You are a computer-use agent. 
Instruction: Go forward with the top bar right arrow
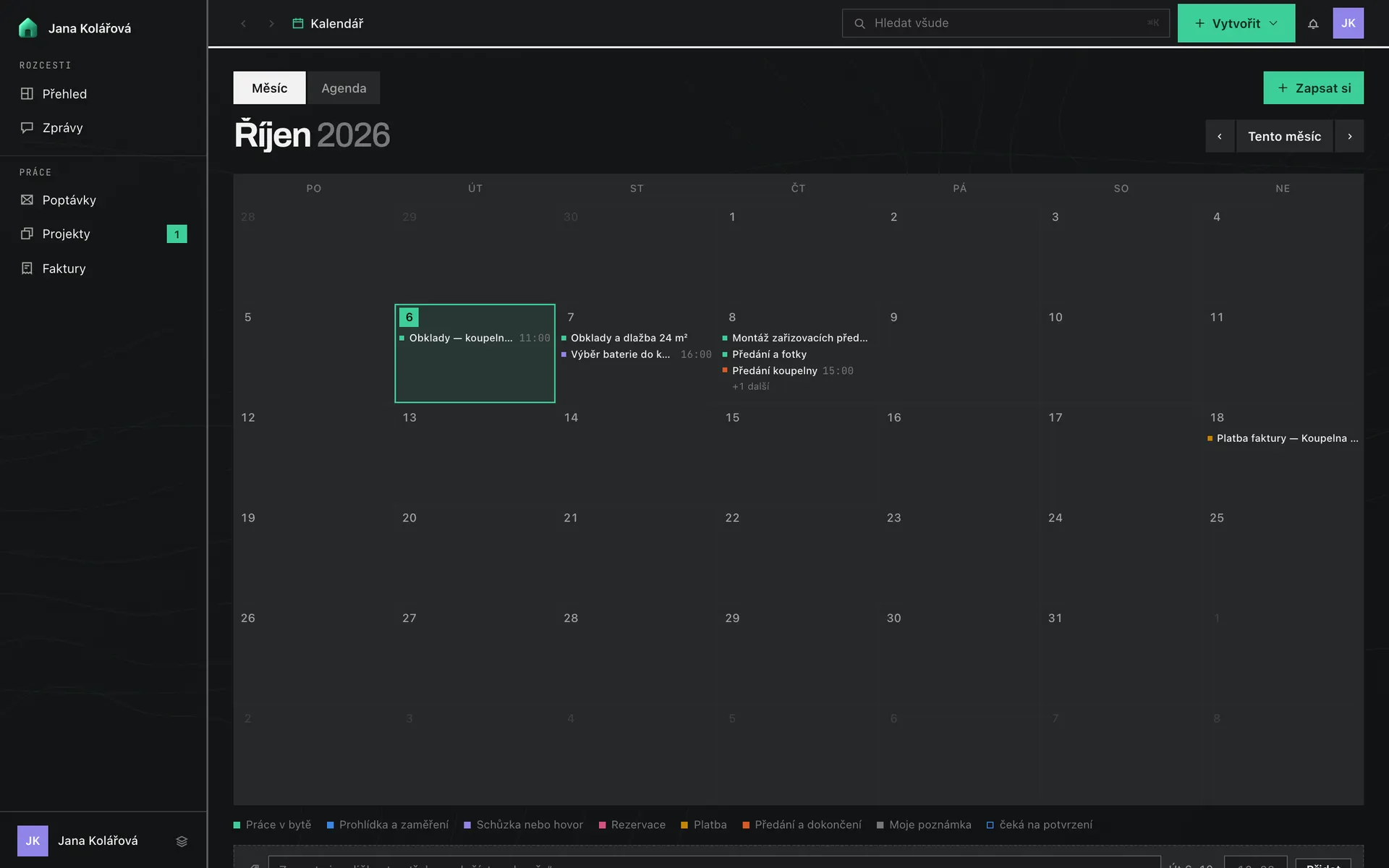[x=271, y=23]
